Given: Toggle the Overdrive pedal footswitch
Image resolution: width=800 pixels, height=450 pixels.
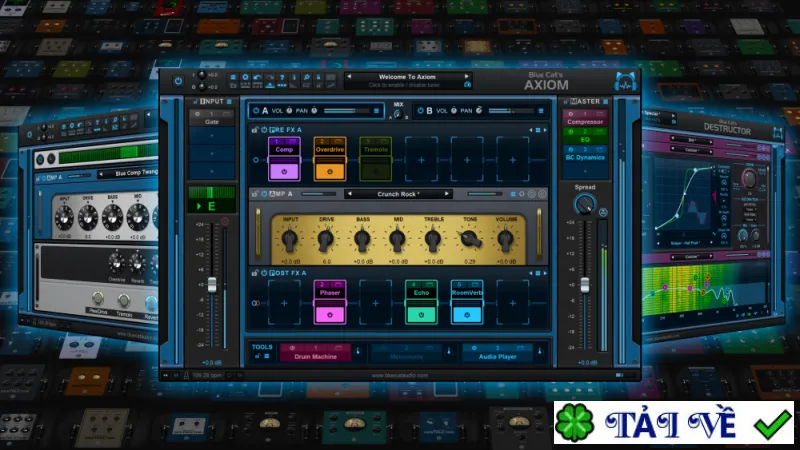Looking at the screenshot, I should click(x=330, y=171).
